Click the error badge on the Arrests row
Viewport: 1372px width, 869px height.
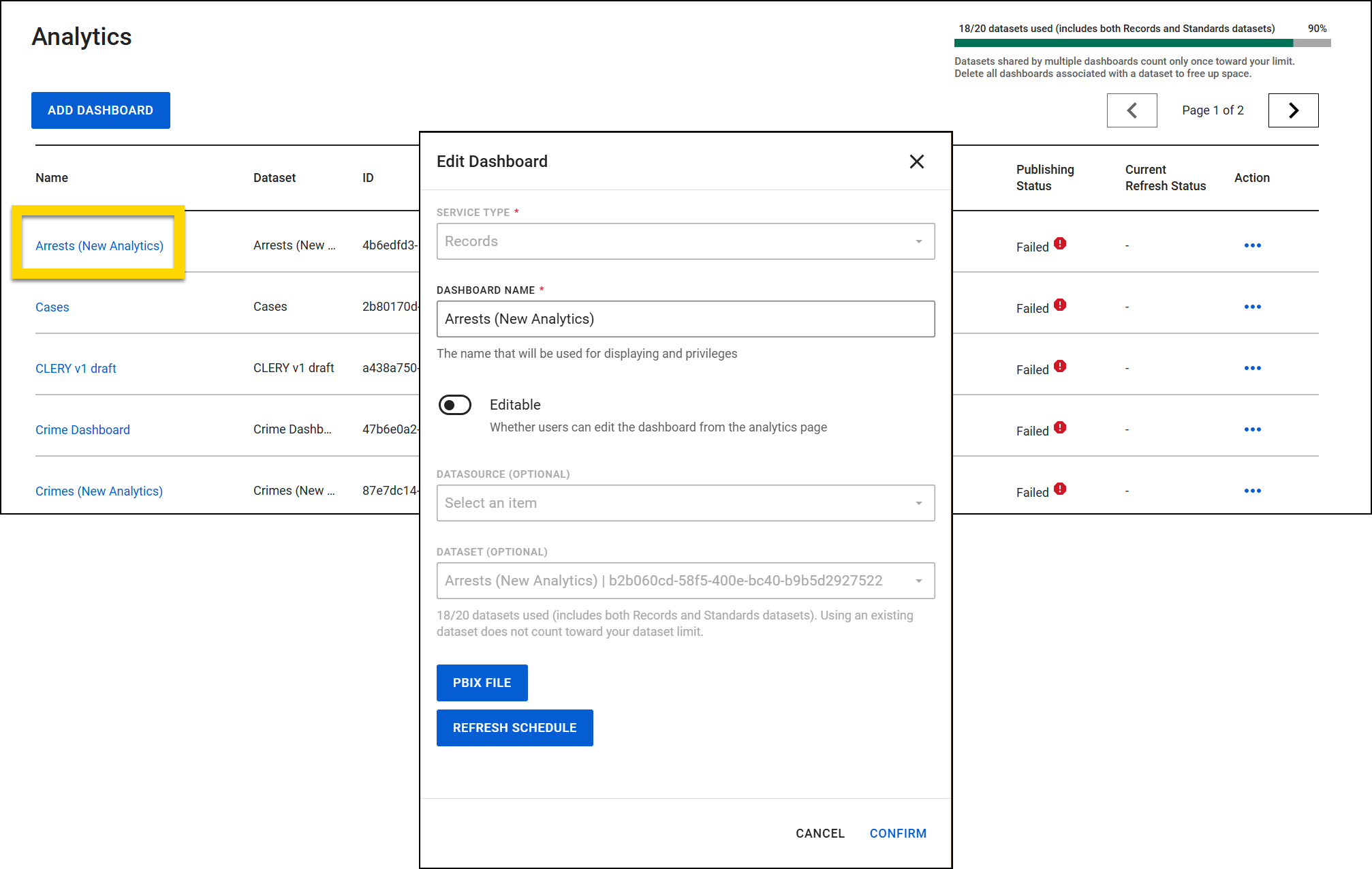(x=1061, y=243)
